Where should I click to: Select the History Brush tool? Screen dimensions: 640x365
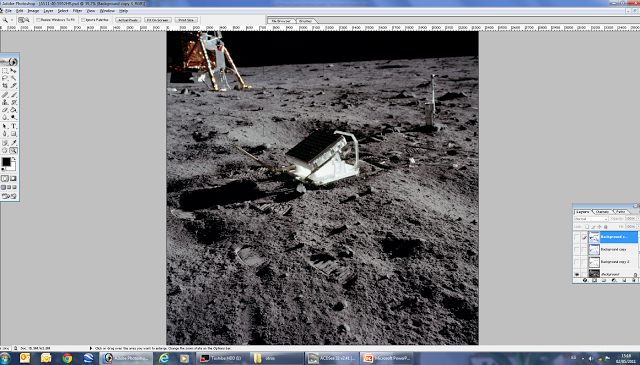(13, 102)
